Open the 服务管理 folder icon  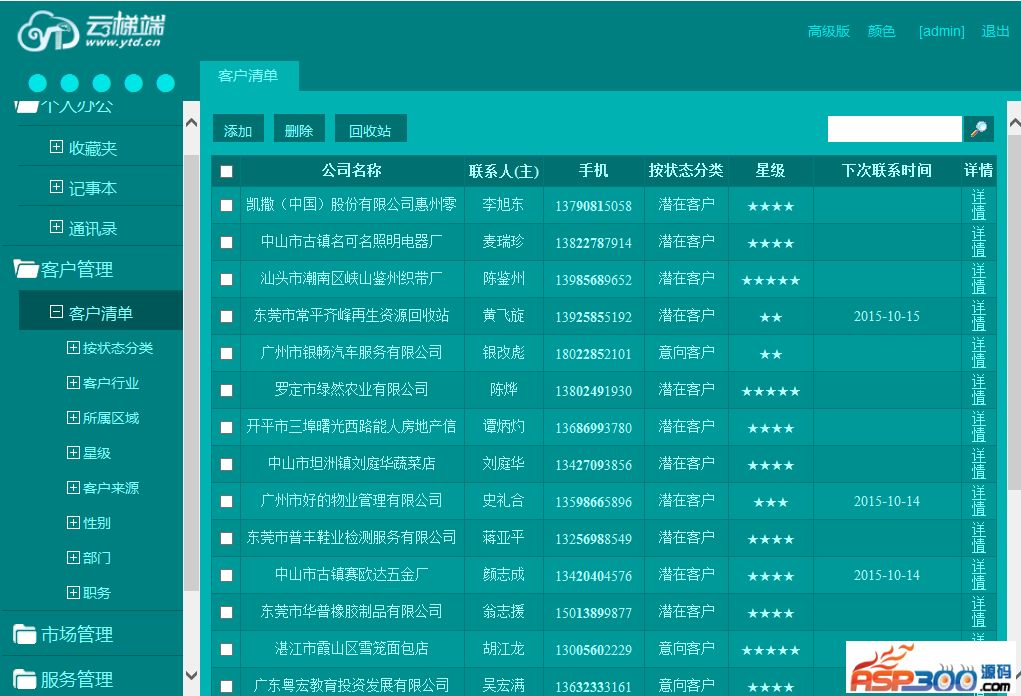click(x=25, y=679)
